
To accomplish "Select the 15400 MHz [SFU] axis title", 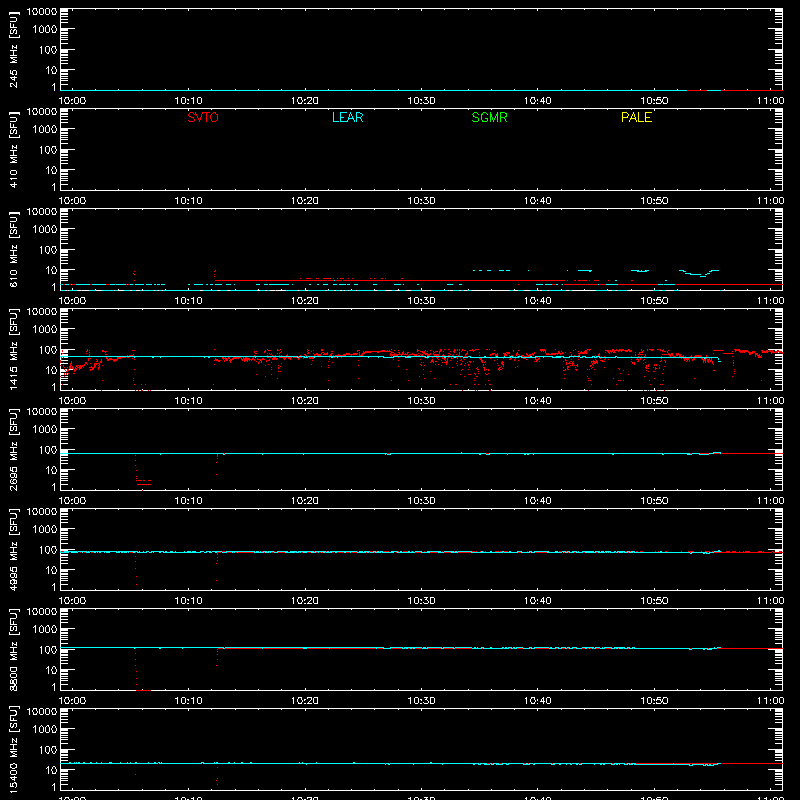I will [14, 750].
